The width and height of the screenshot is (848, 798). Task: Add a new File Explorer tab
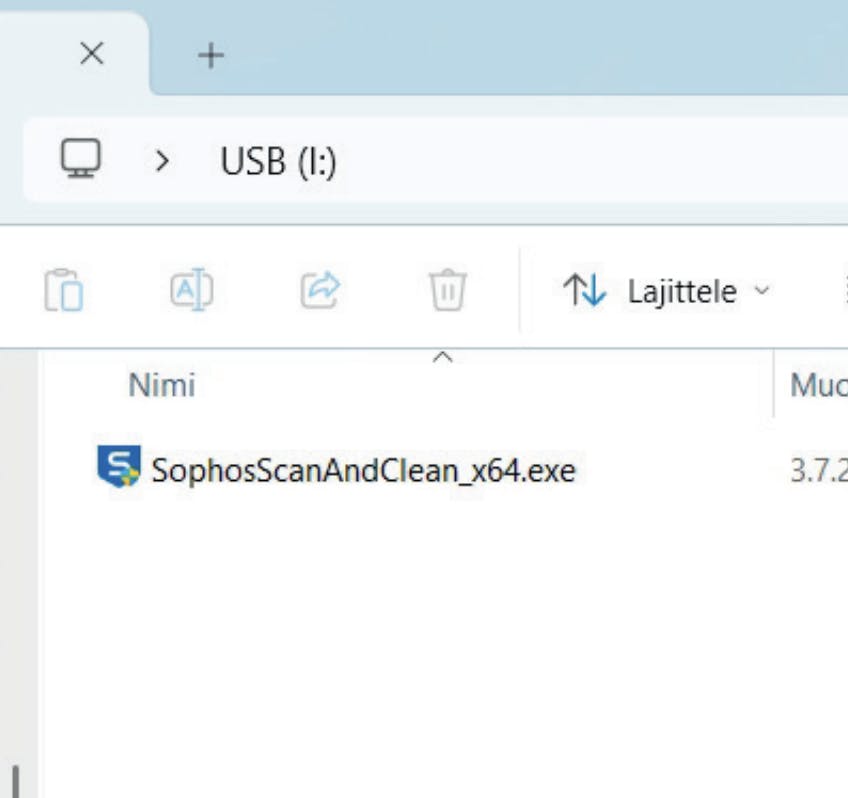(211, 55)
